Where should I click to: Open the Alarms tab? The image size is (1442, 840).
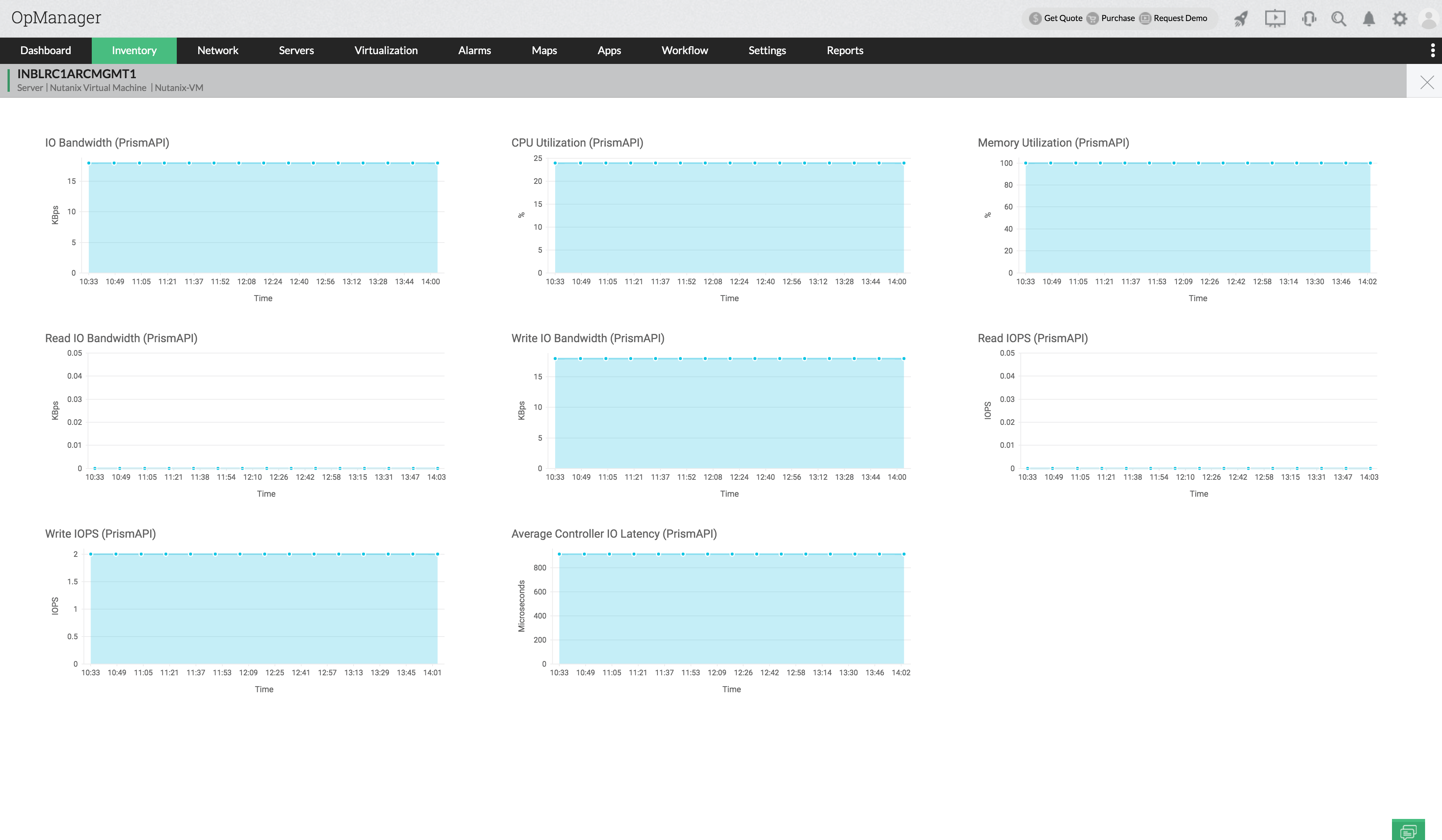474,50
